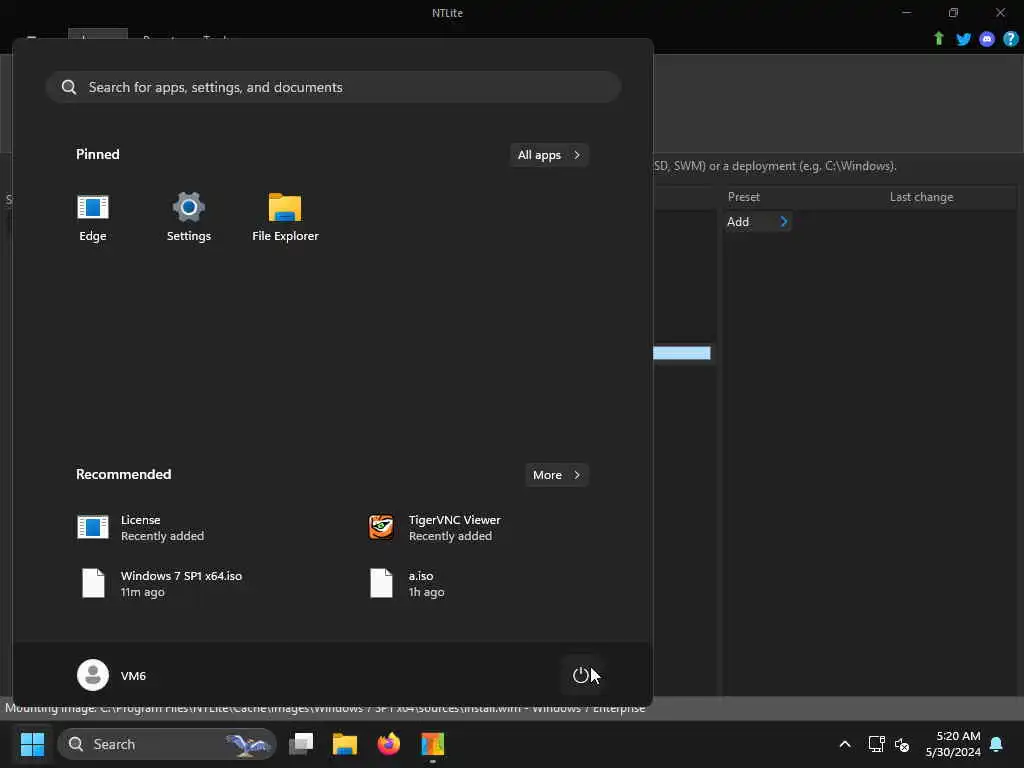Viewport: 1024px width, 768px height.
Task: Expand the Add preset arrow in NTLite
Action: pyautogui.click(x=784, y=222)
